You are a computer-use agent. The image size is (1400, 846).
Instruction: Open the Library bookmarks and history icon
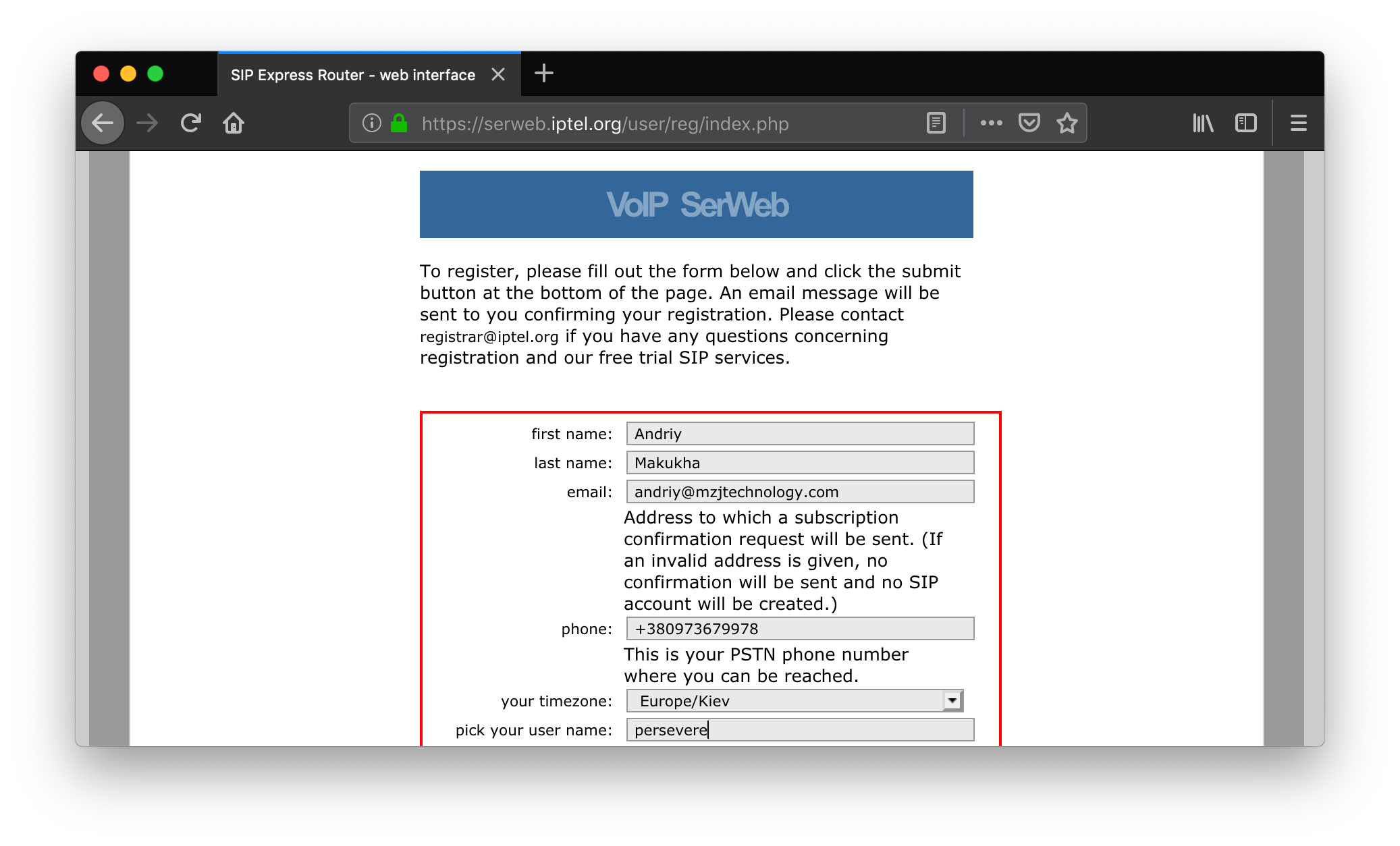click(1203, 123)
